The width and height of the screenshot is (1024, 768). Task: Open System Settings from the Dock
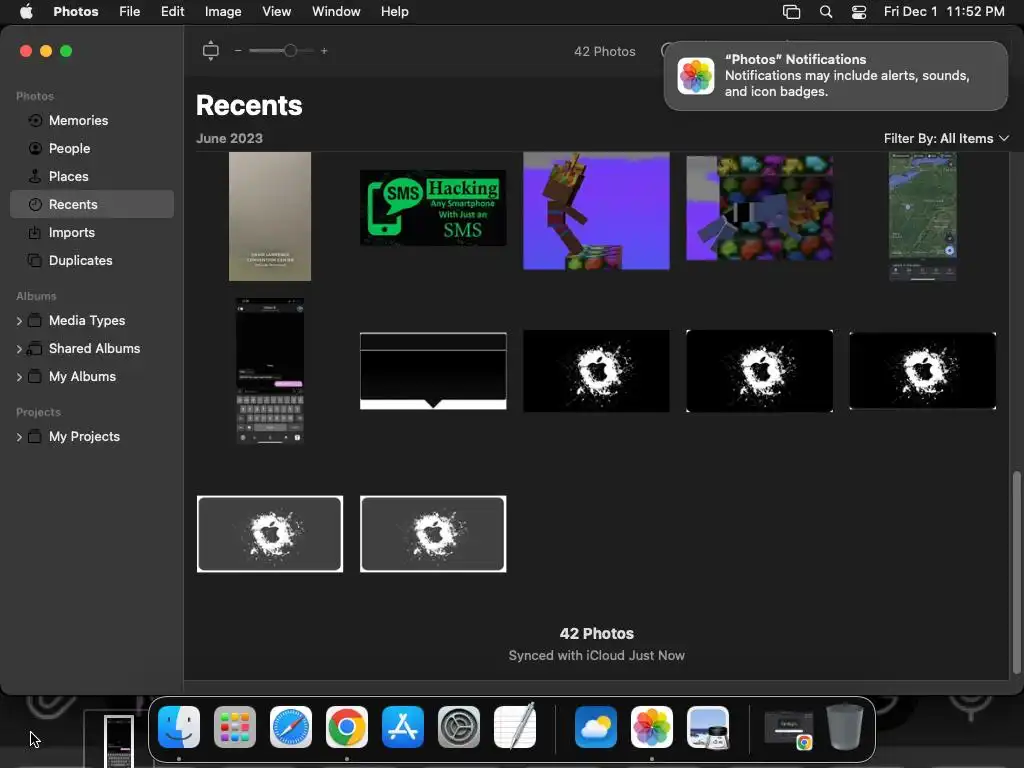click(x=459, y=727)
